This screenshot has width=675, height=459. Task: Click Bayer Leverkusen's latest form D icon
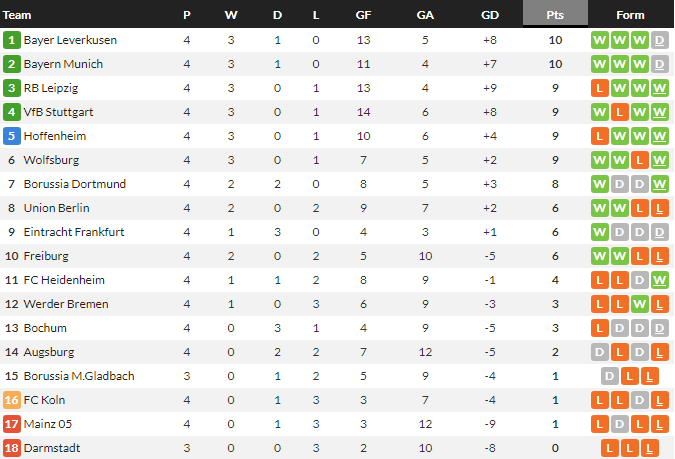[660, 40]
